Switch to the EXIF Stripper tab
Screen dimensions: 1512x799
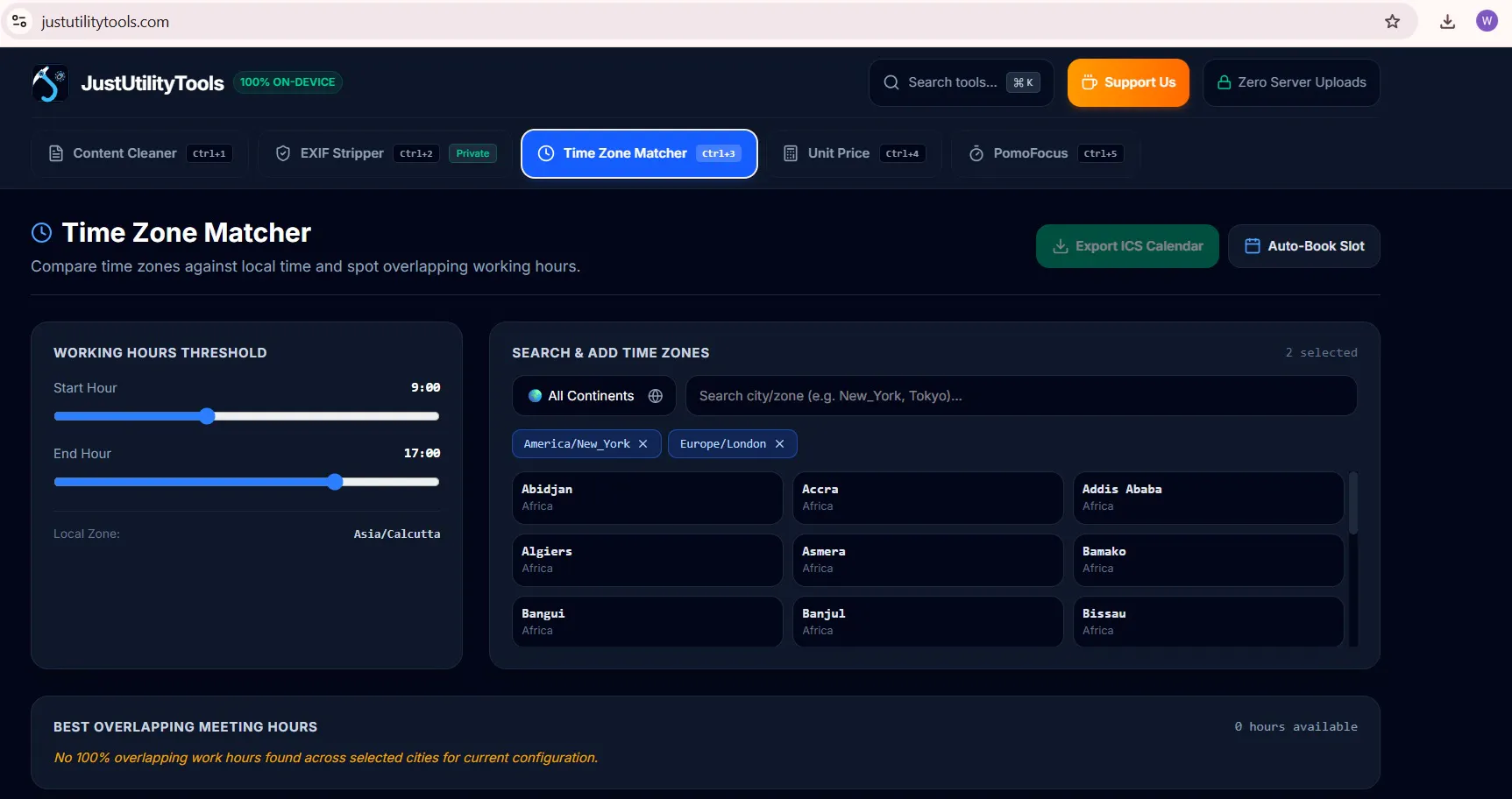(386, 153)
